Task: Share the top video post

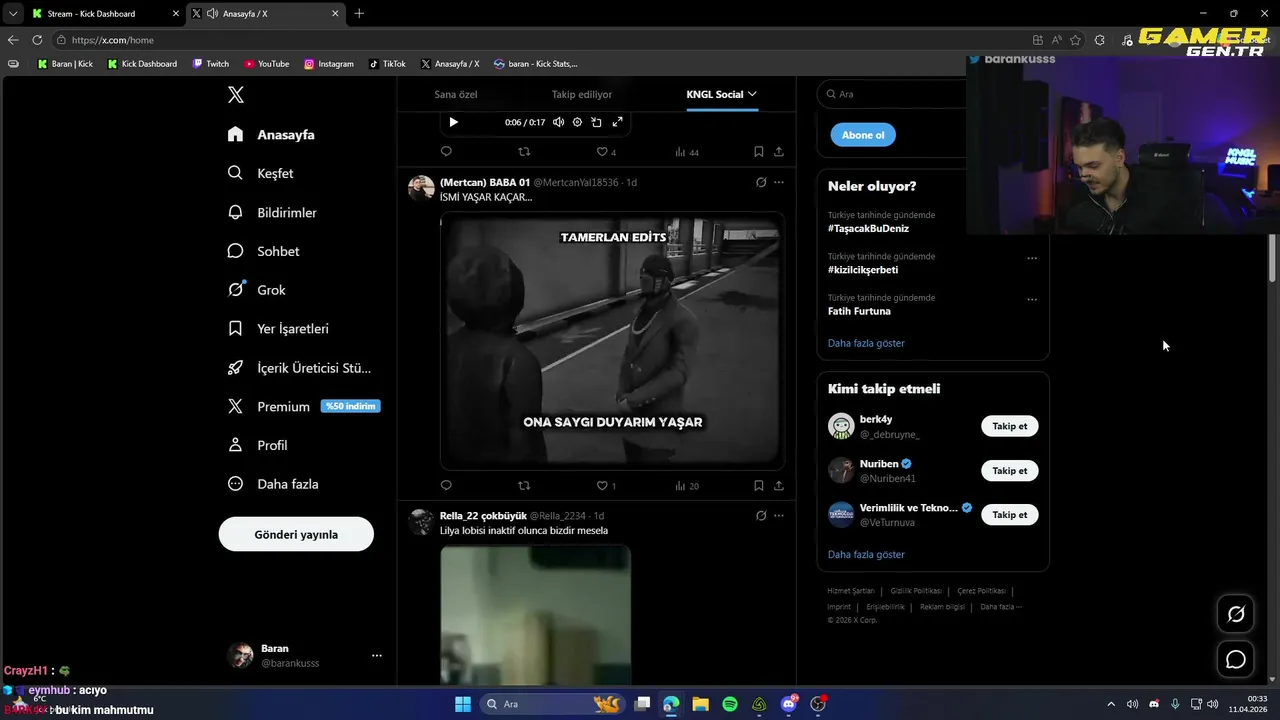Action: click(779, 152)
